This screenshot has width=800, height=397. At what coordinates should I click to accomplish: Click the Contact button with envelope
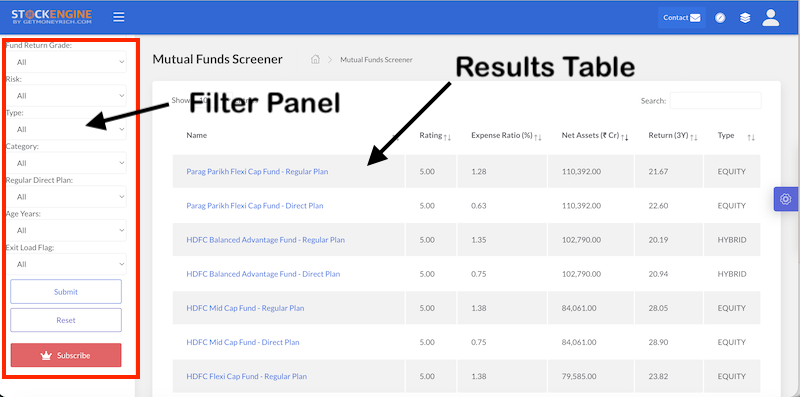coord(682,17)
